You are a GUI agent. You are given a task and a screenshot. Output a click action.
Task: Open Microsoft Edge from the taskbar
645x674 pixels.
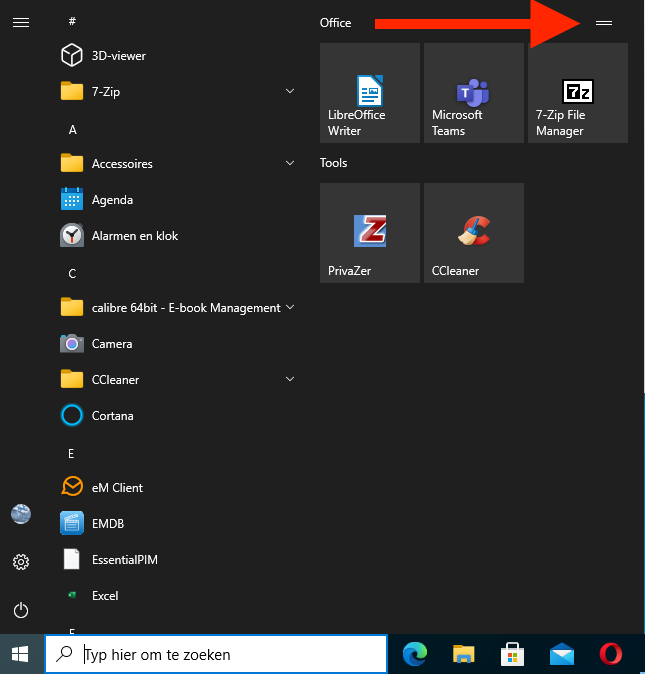(414, 655)
